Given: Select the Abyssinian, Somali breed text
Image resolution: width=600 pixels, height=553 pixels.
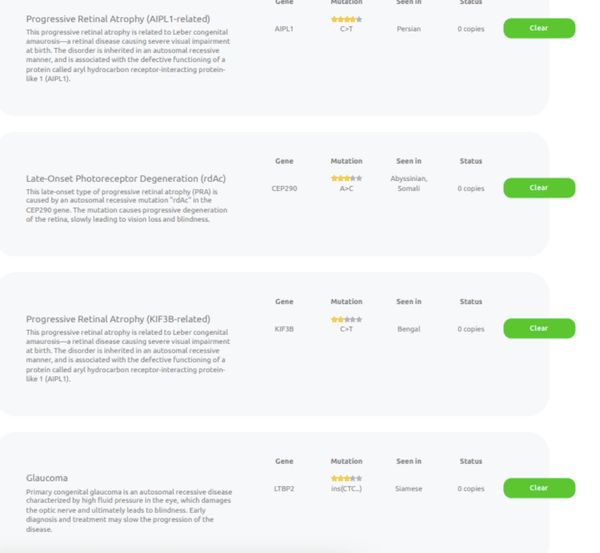Looking at the screenshot, I should pos(408,183).
